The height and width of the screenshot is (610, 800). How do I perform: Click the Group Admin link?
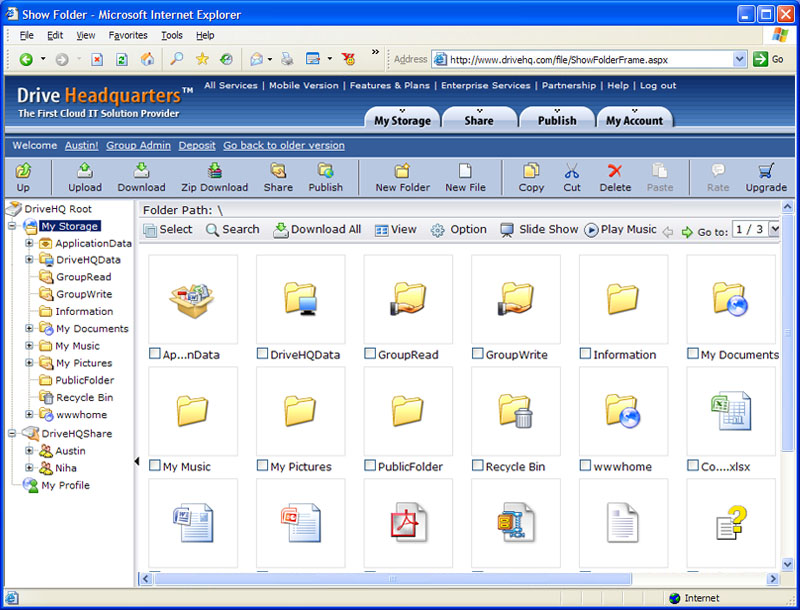click(138, 146)
